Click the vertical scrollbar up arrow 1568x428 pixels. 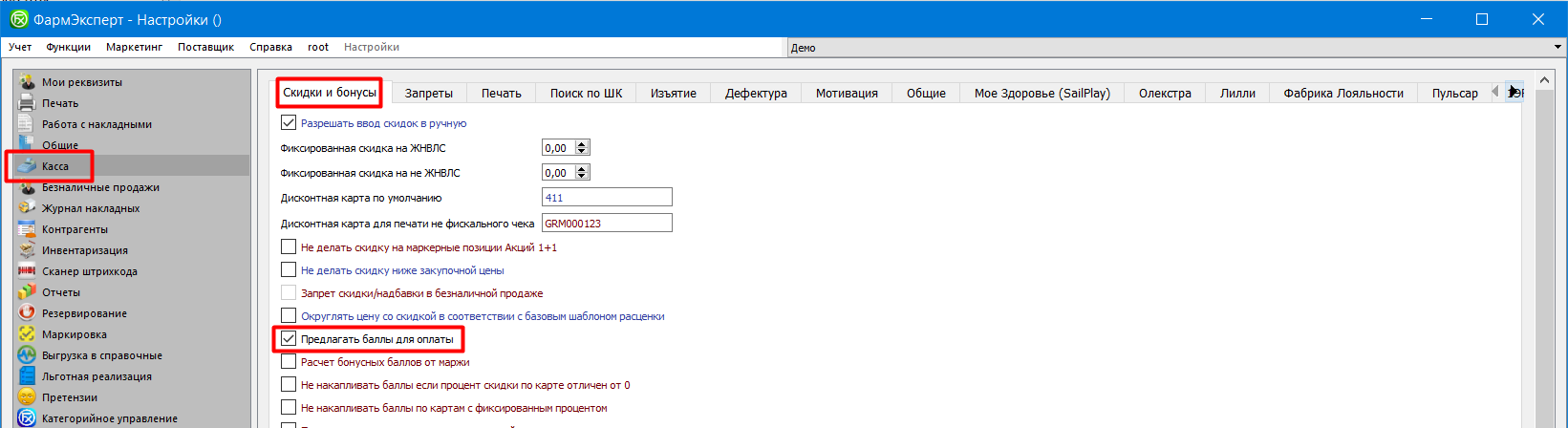[1544, 80]
